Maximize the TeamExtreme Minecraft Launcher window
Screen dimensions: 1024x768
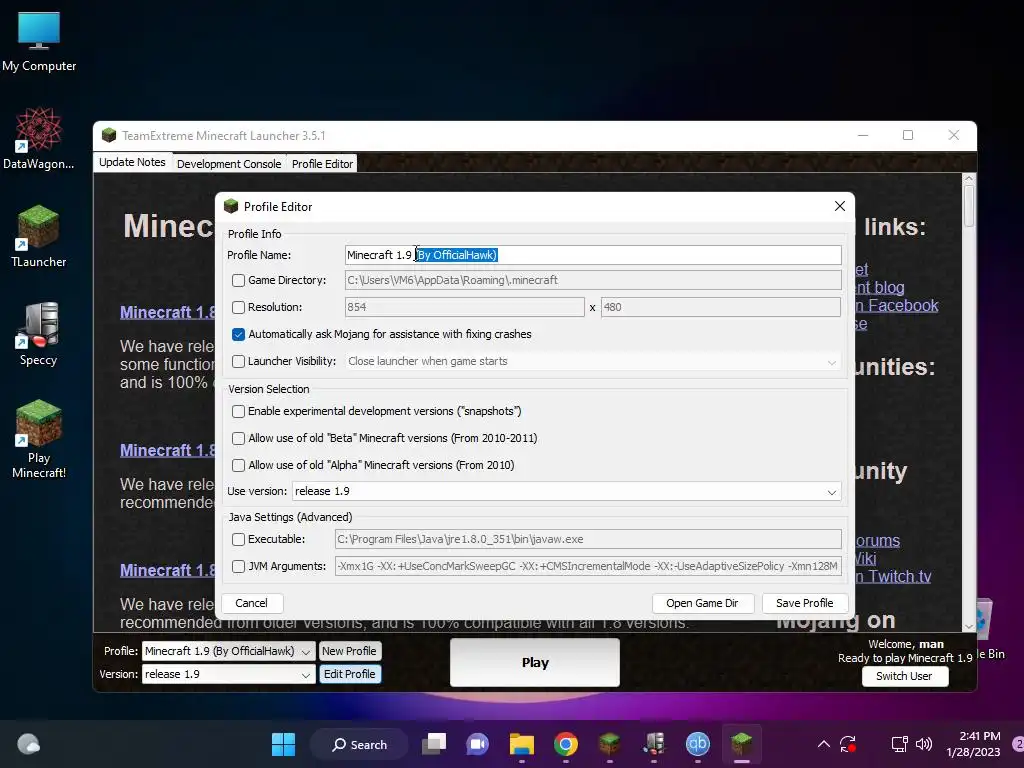pos(908,135)
